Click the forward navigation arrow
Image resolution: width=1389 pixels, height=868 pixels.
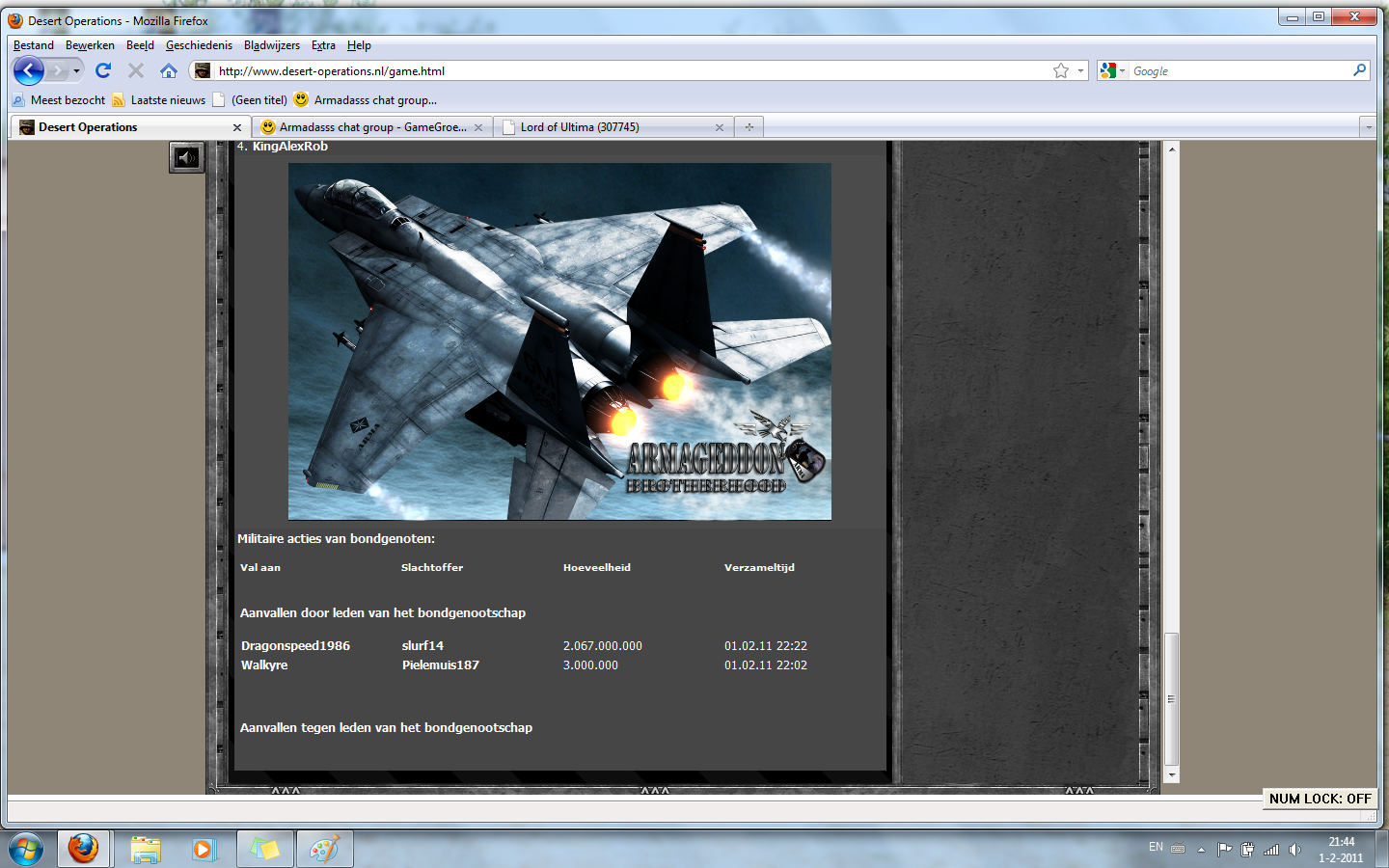point(58,70)
